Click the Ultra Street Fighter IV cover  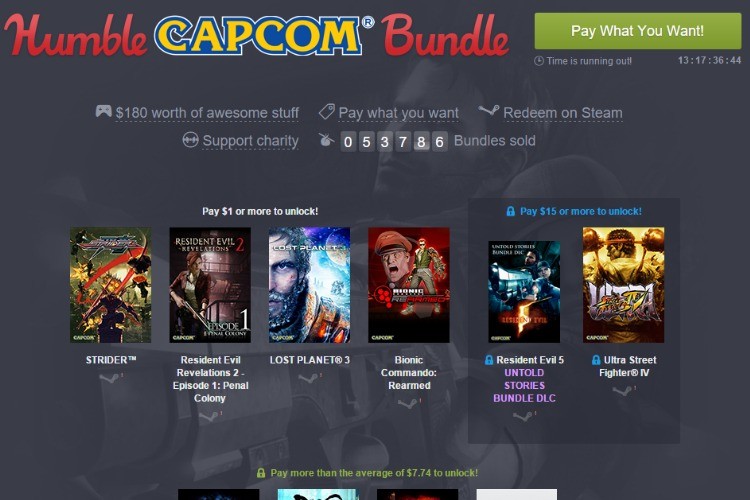[x=623, y=285]
